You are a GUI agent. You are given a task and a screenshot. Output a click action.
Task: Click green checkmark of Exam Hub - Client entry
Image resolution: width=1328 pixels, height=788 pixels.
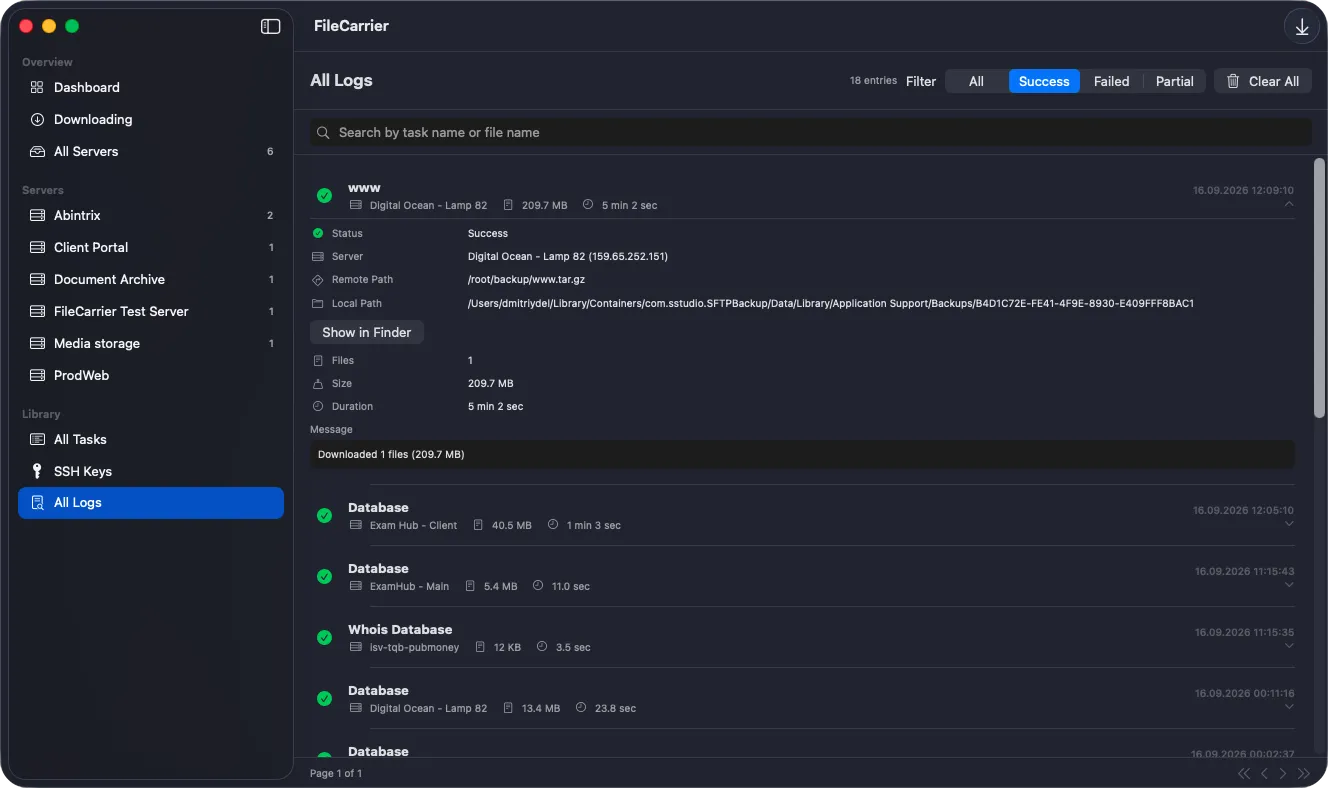(324, 515)
